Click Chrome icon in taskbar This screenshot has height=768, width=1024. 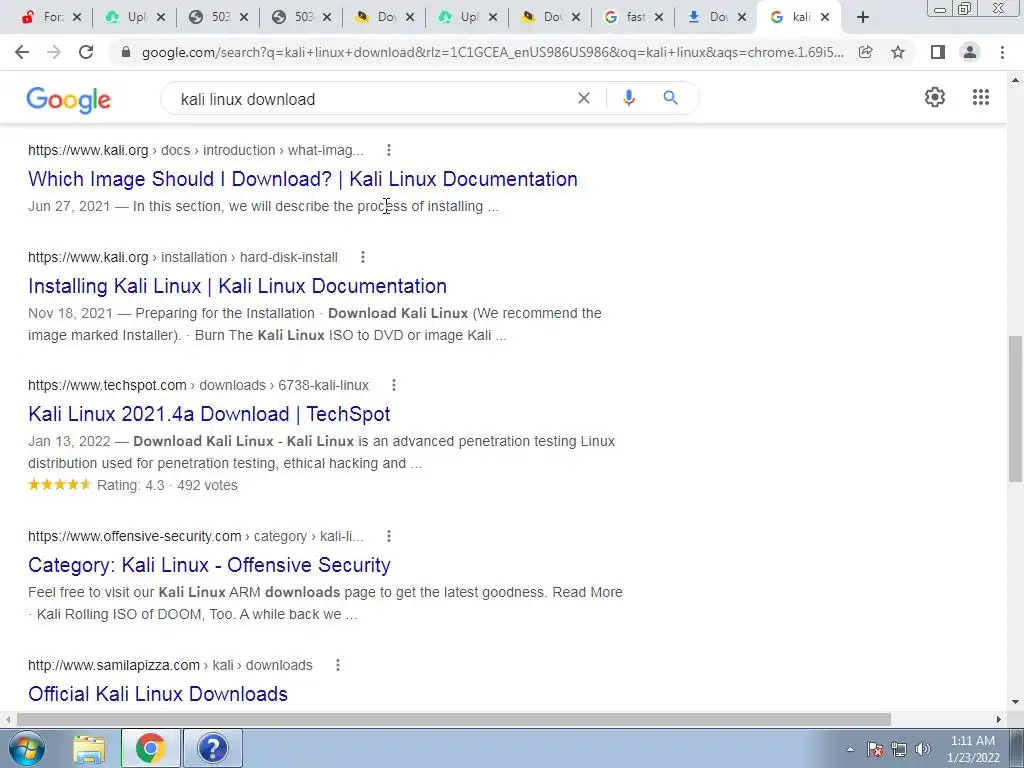pyautogui.click(x=150, y=748)
